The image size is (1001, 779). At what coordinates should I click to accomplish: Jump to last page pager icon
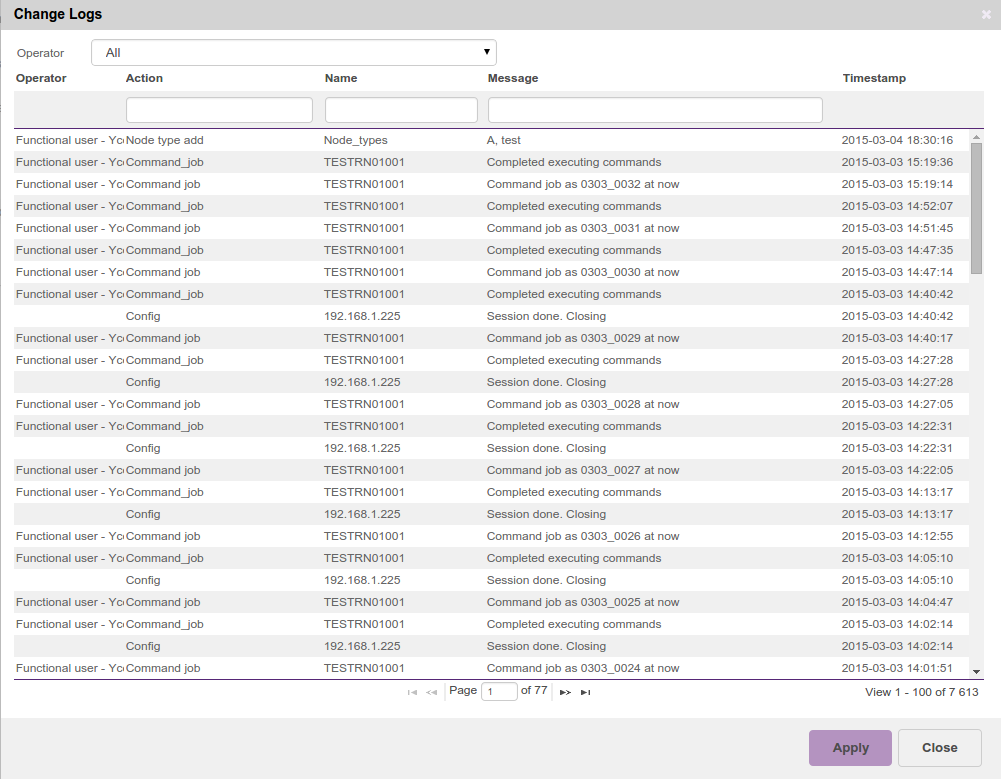pos(586,692)
